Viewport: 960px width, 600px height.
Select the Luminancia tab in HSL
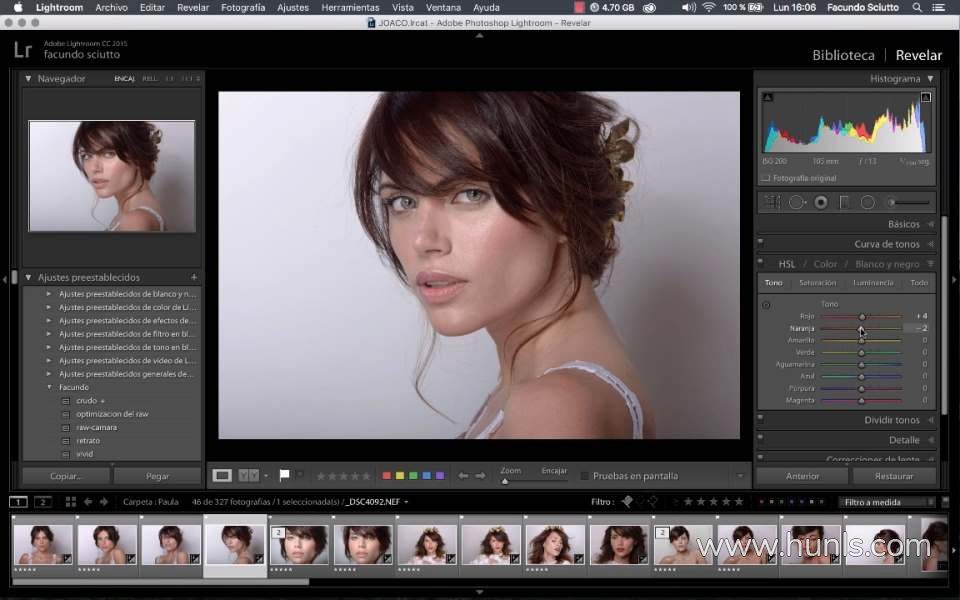pos(873,283)
